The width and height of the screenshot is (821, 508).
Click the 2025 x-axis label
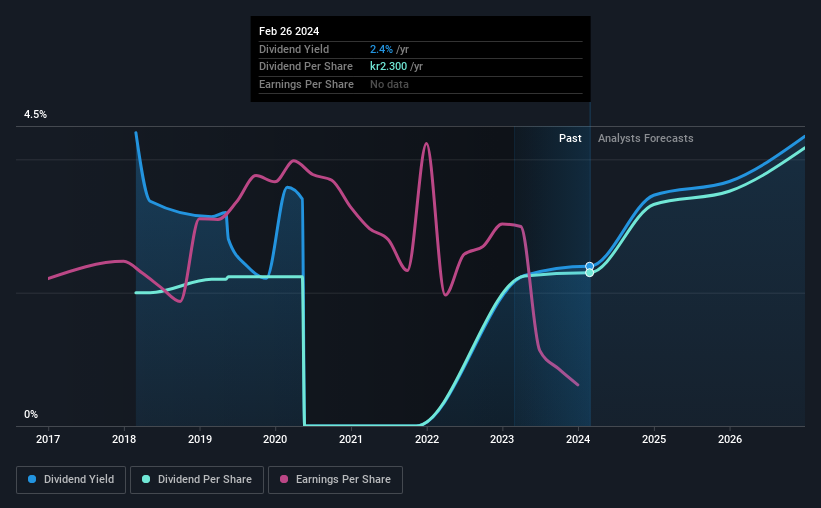pyautogui.click(x=654, y=439)
